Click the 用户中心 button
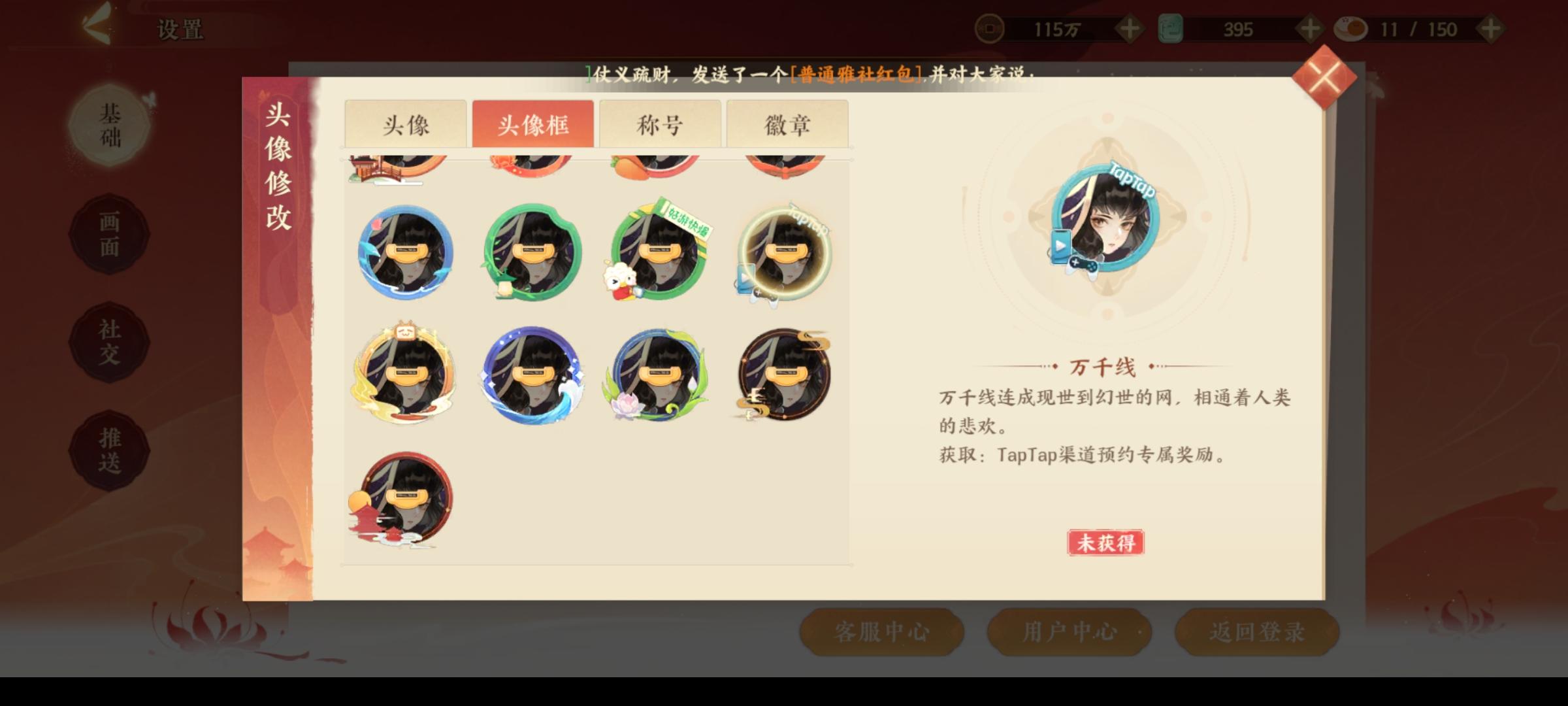The height and width of the screenshot is (706, 1568). [1069, 631]
